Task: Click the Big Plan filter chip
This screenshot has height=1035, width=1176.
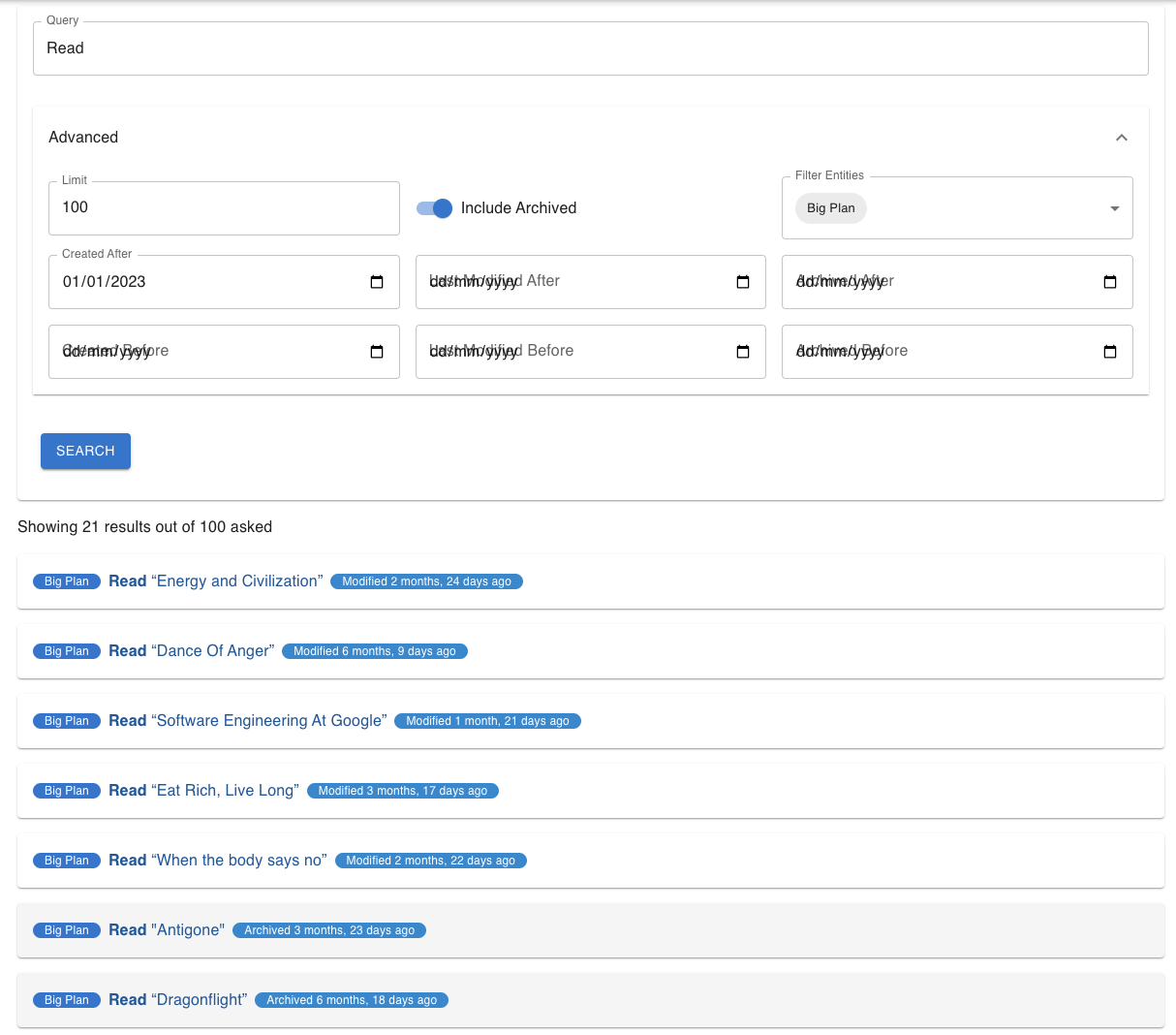Action: tap(830, 208)
